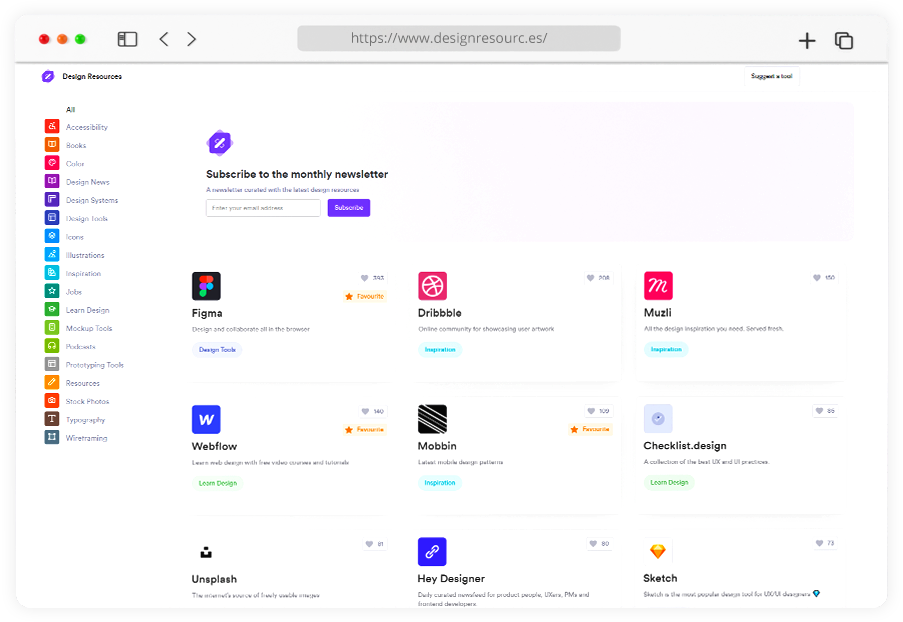Click the Muzli logo icon

click(x=658, y=286)
